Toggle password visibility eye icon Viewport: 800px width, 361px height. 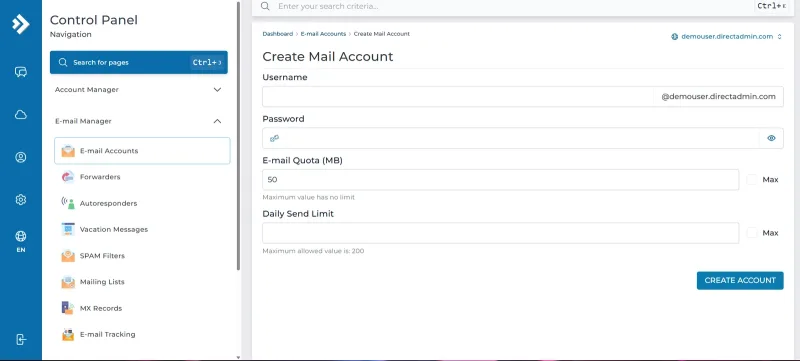(x=771, y=138)
